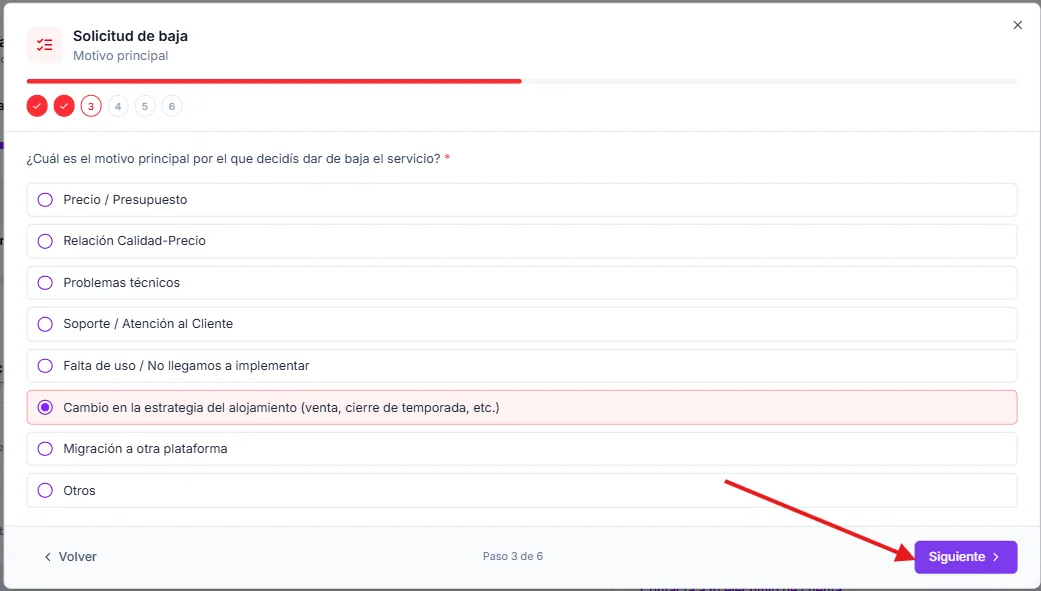Viewport: 1041px width, 591px height.
Task: Click the second completed step checkmark
Action: coord(64,106)
